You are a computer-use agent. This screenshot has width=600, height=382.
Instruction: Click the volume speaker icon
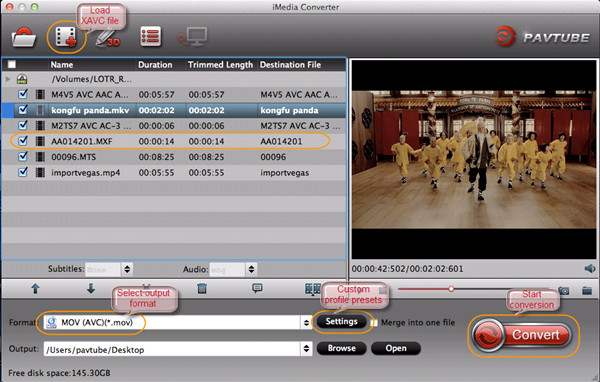tap(590, 268)
